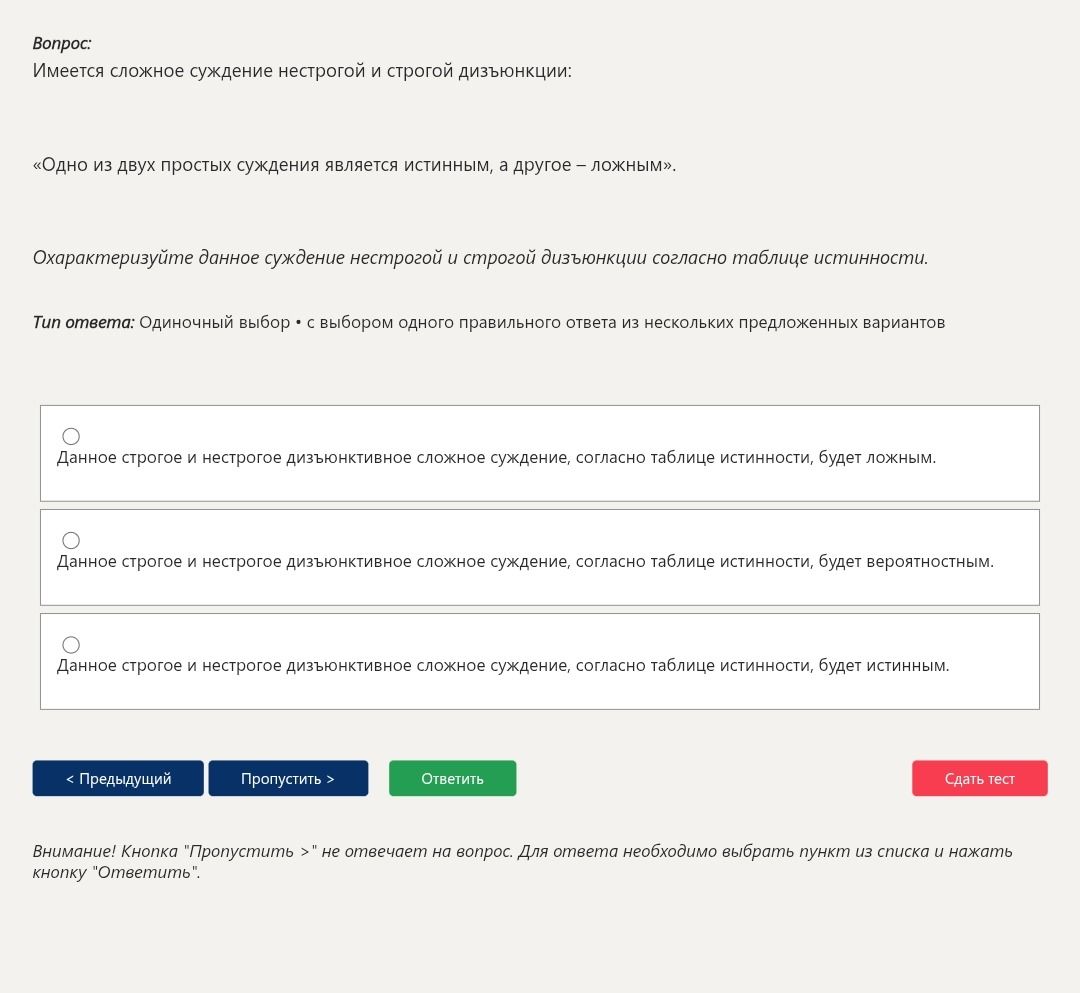1080x993 pixels.
Task: Skip the question via 'Пропустить >' button
Action: (288, 778)
